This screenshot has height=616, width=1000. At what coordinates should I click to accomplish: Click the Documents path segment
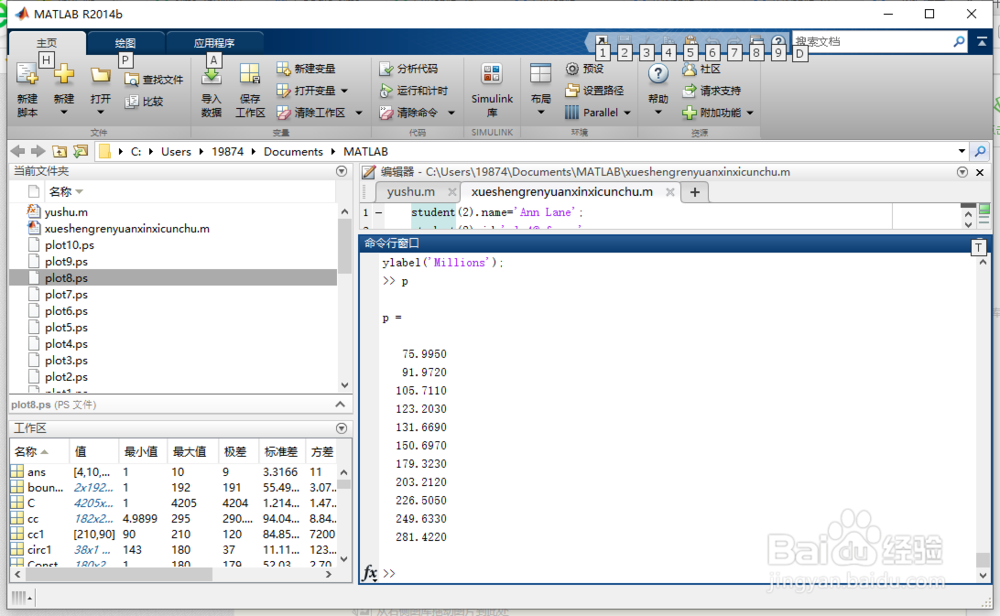293,152
